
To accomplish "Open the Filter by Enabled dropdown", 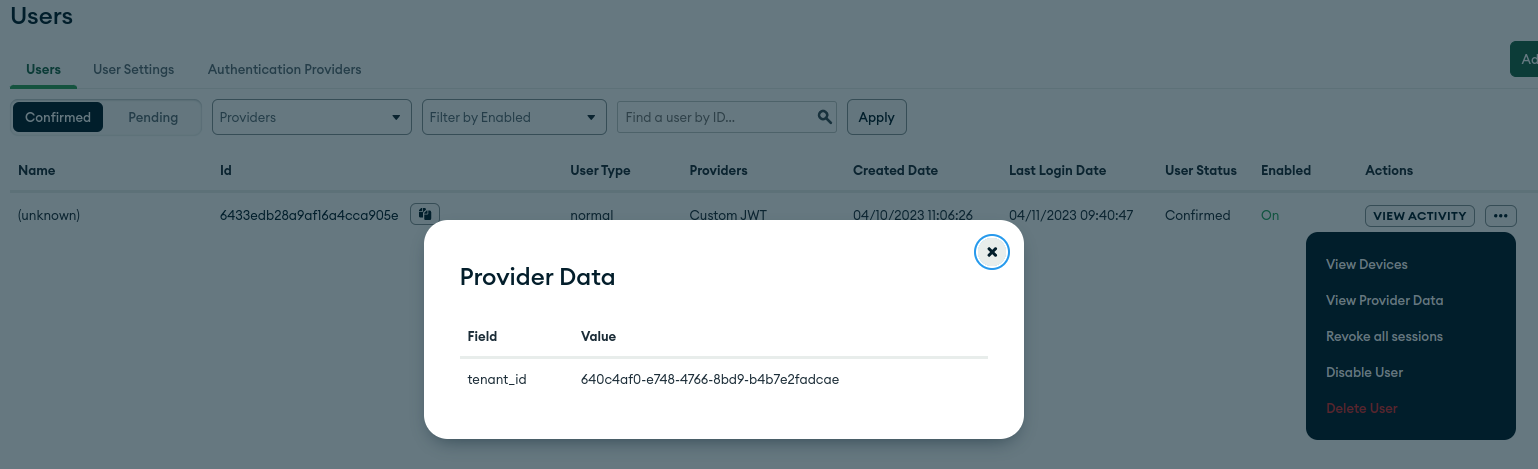I will coord(514,117).
